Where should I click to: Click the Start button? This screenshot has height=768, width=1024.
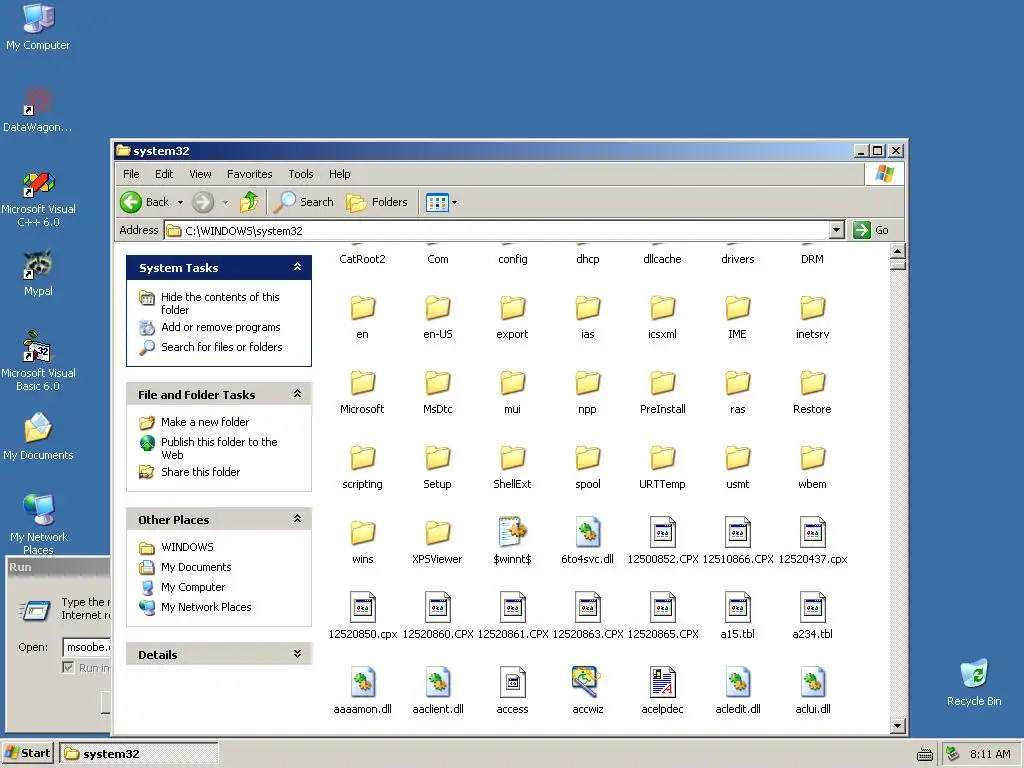[28, 753]
